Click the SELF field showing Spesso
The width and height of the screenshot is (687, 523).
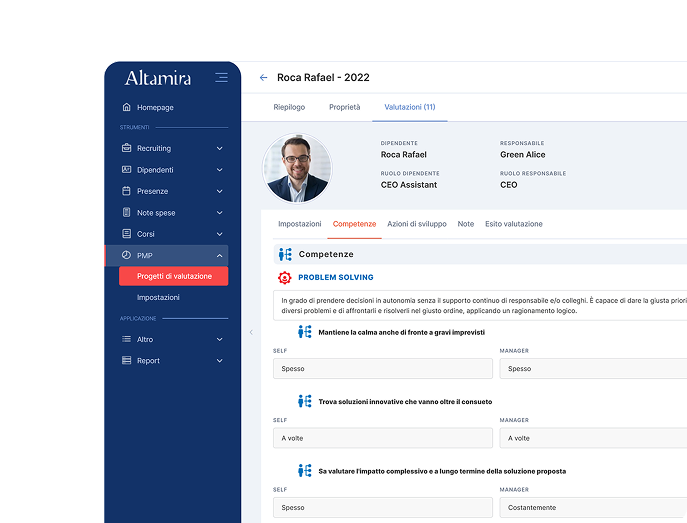[382, 368]
